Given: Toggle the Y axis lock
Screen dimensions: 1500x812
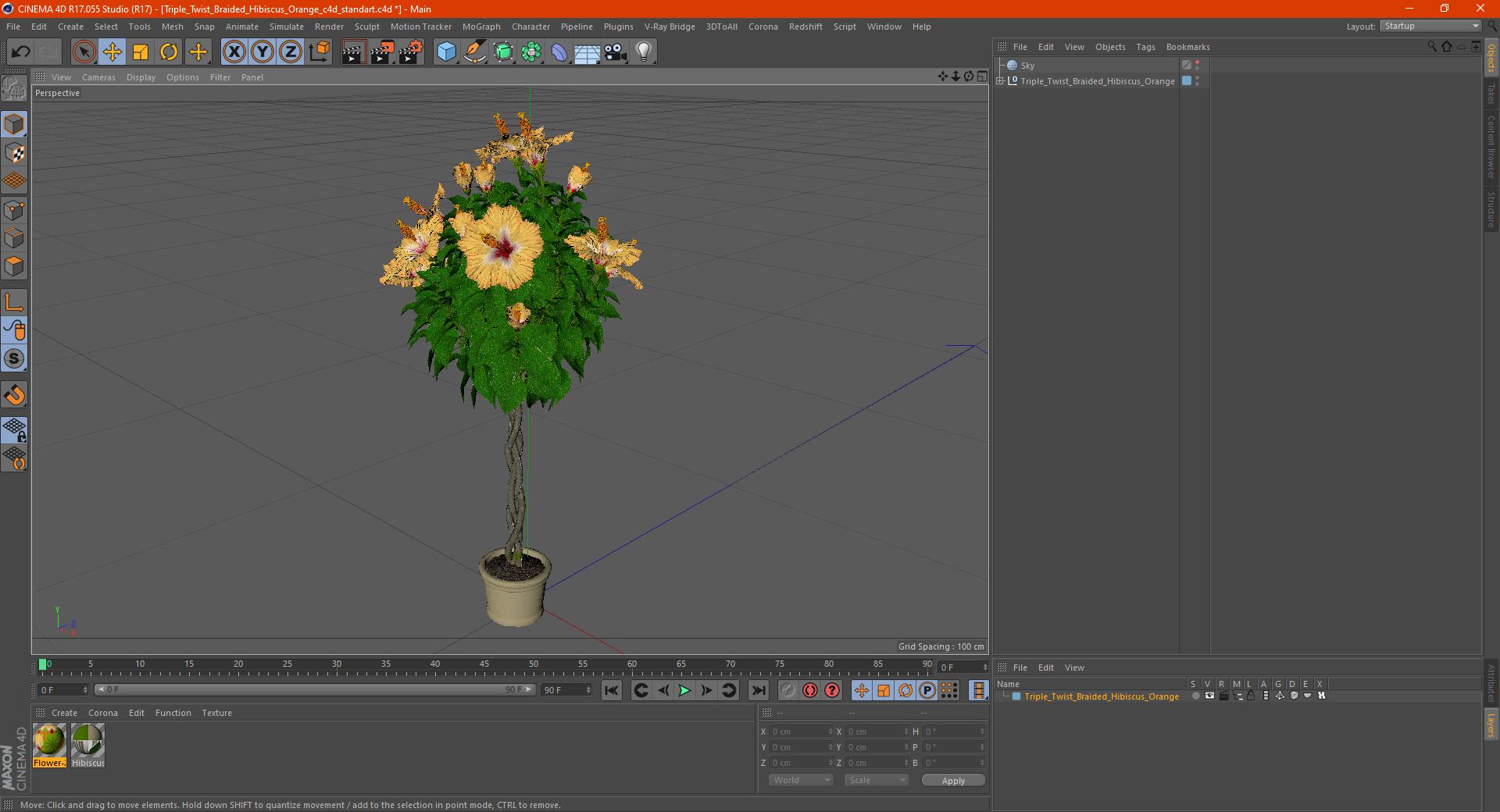Looking at the screenshot, I should (262, 52).
